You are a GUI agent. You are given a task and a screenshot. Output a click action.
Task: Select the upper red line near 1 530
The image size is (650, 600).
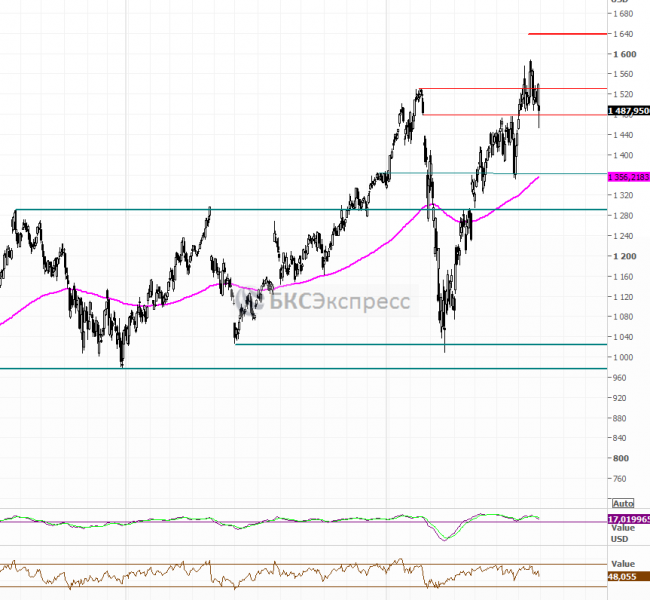(x=480, y=89)
